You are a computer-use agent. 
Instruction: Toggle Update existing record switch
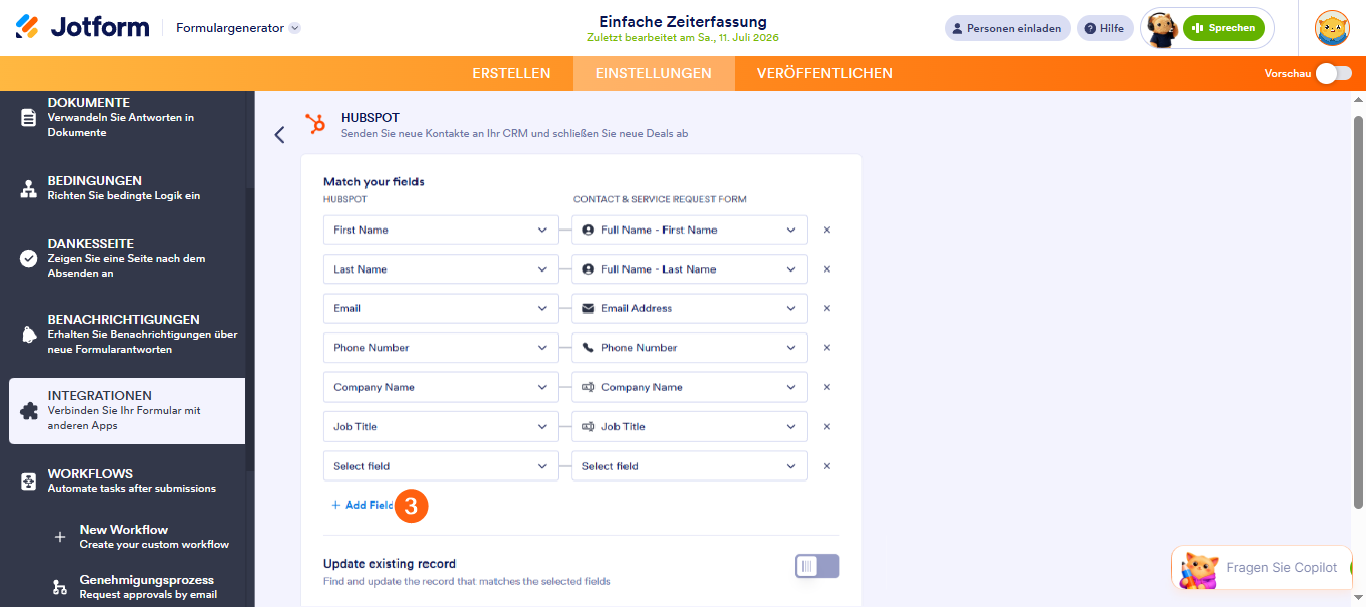coord(817,567)
